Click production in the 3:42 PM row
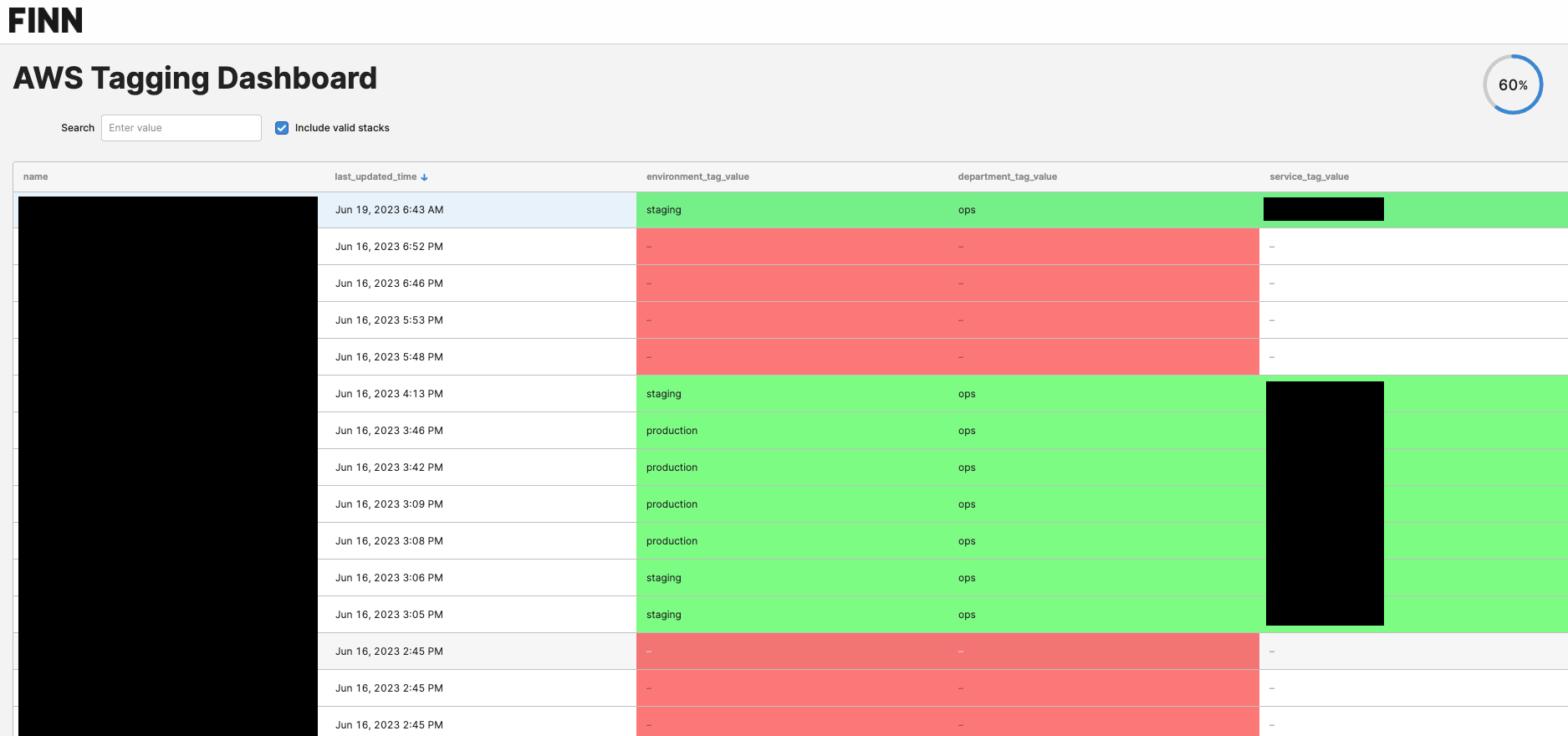 tap(672, 468)
